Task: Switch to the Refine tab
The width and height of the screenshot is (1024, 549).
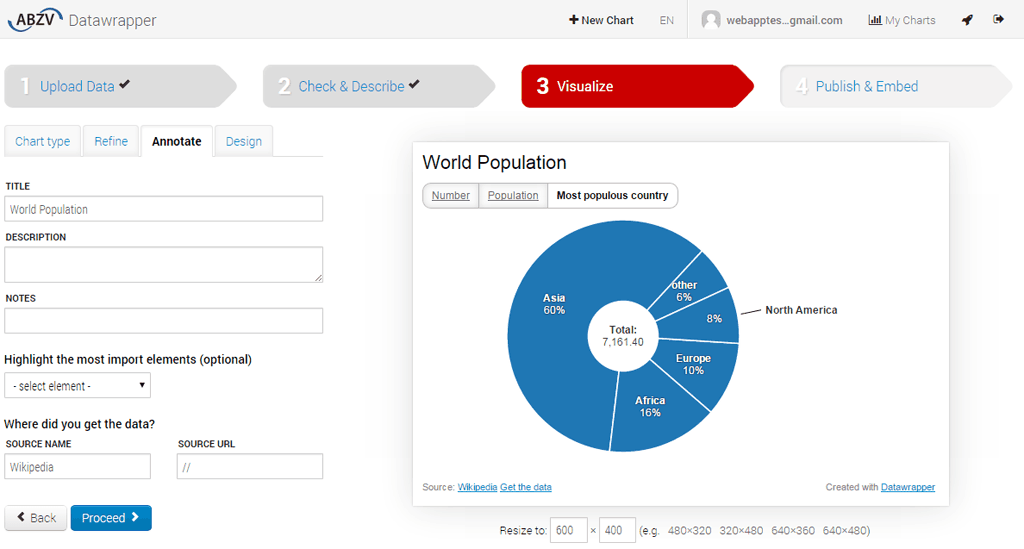Action: click(111, 141)
